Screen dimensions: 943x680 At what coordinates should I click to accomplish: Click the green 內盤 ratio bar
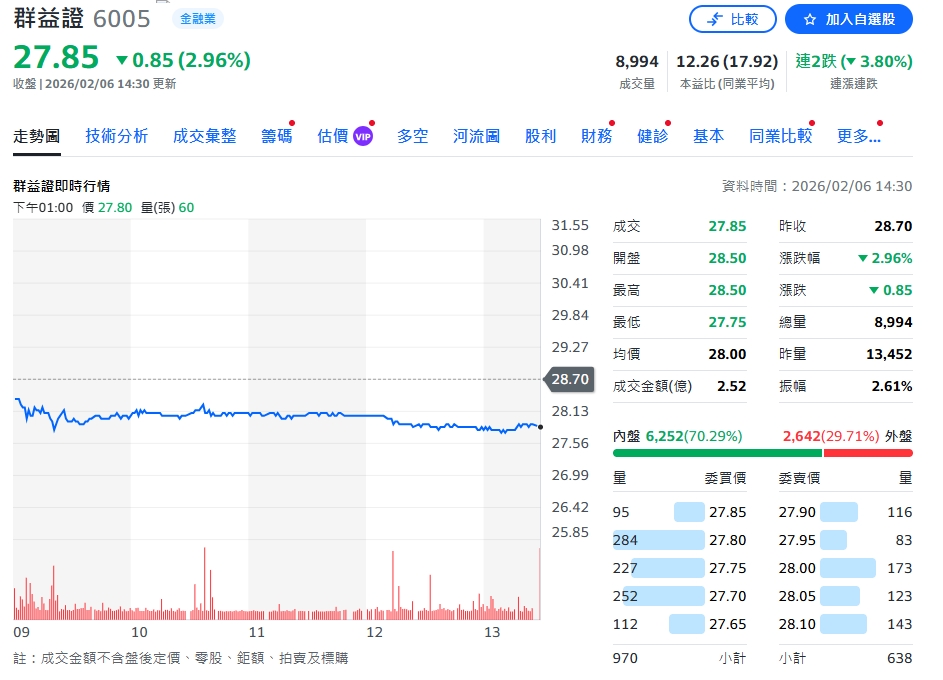716,453
